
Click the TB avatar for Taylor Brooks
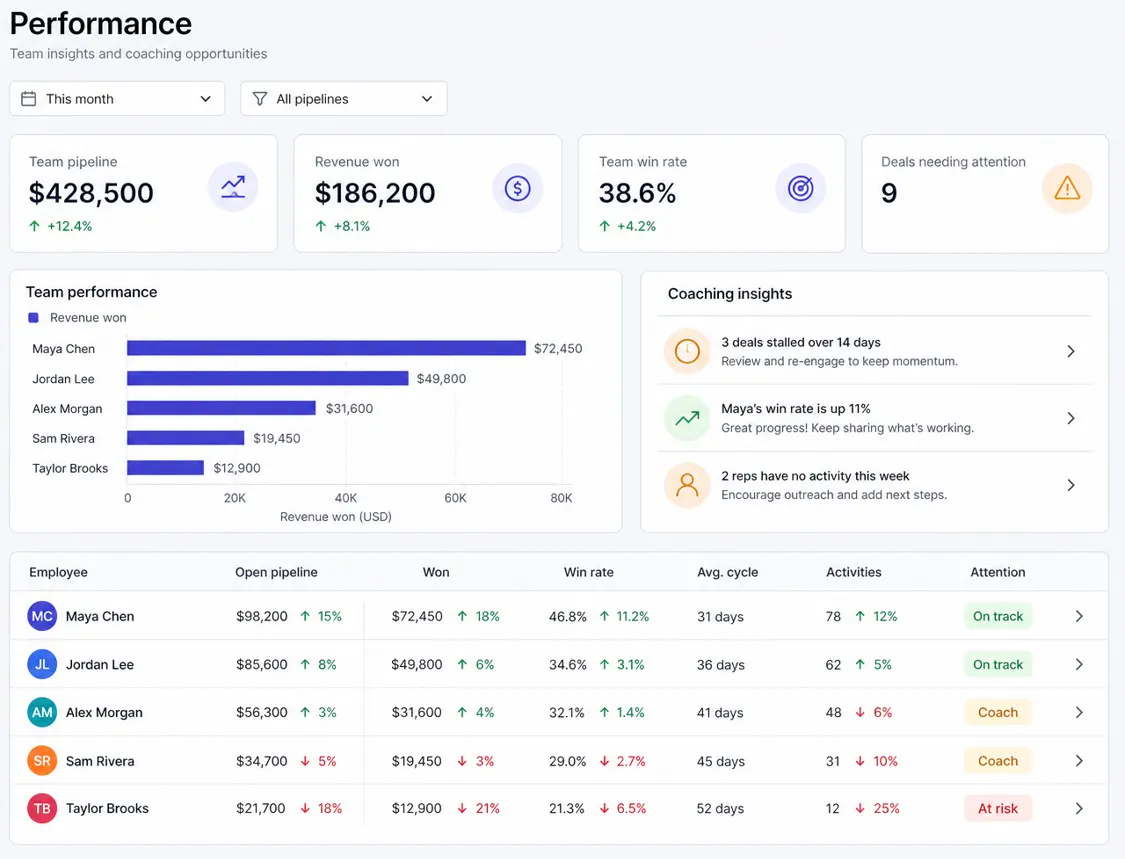42,809
